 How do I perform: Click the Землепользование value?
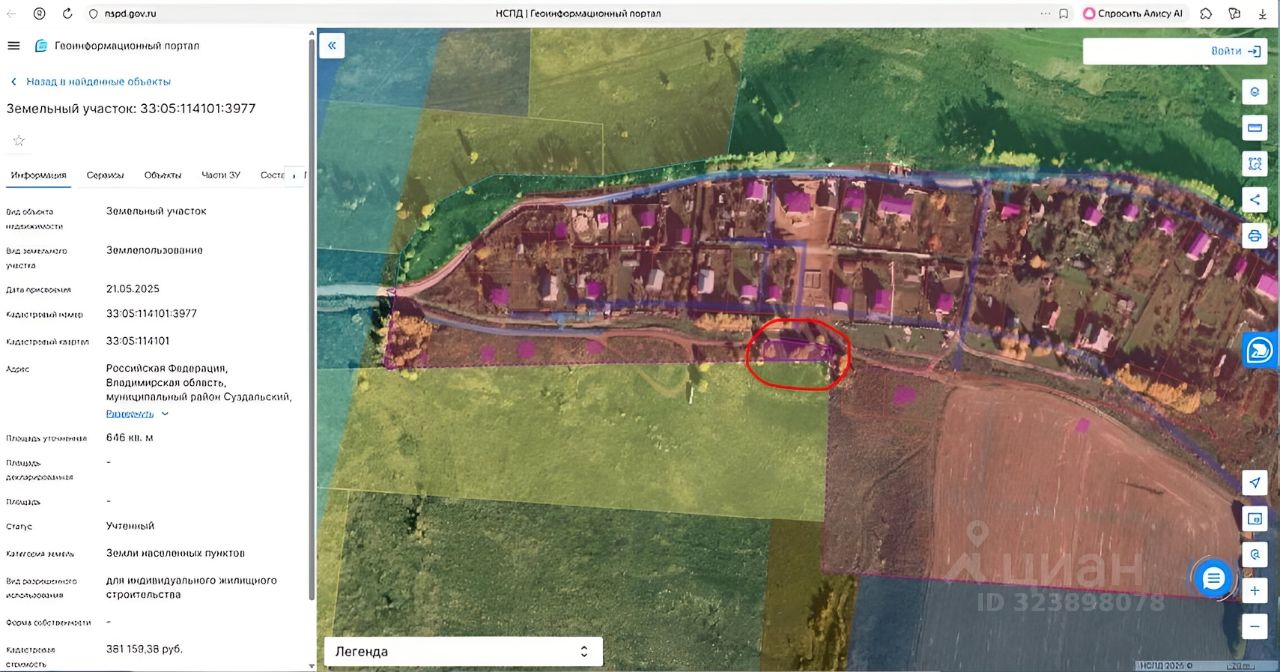(x=154, y=250)
